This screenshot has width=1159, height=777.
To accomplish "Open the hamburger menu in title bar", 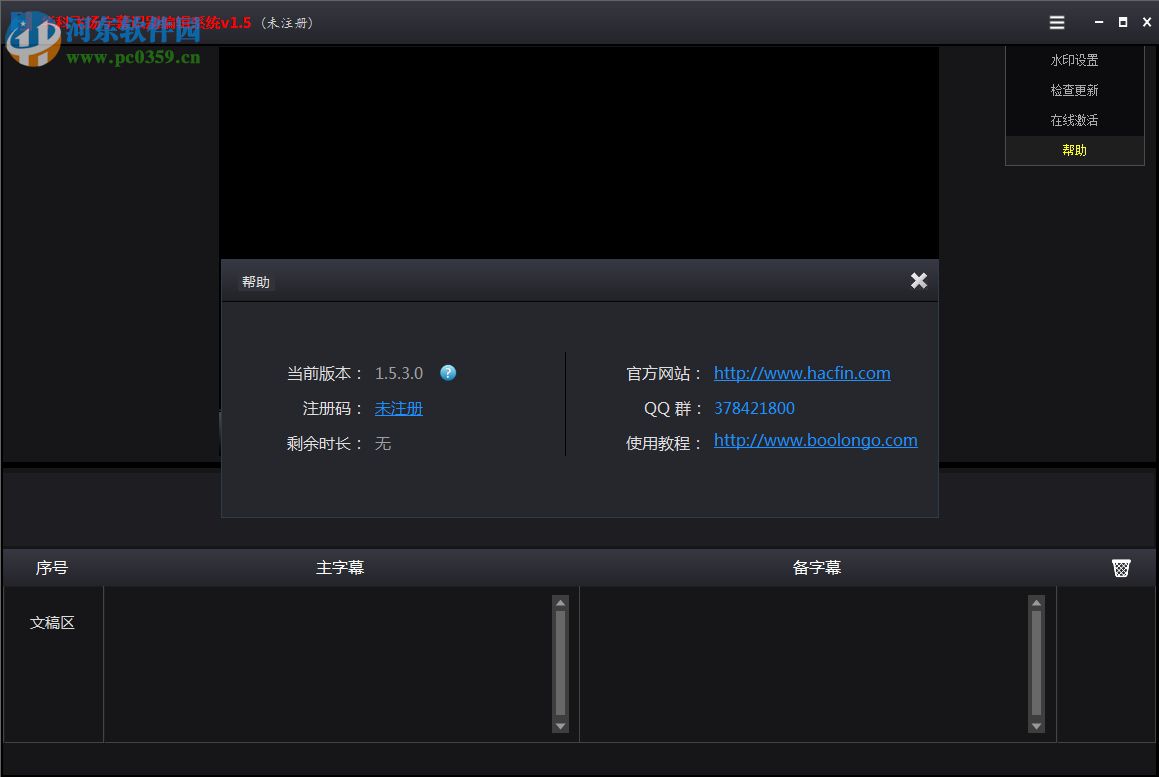I will point(1056,22).
